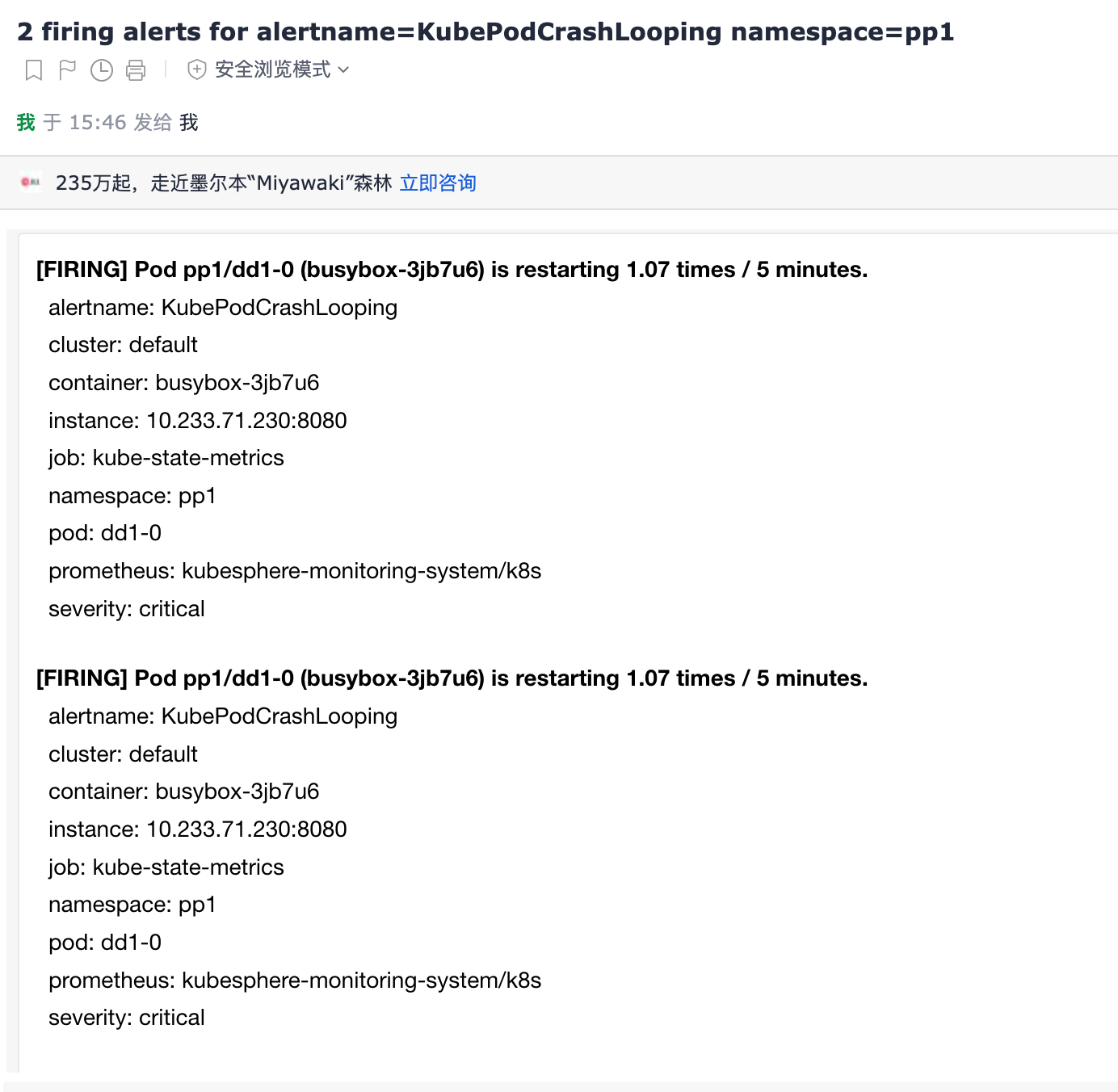This screenshot has height=1092, width=1118.
Task: Click first alert's instance 10.233.71.230:8080 line
Action: (x=198, y=421)
